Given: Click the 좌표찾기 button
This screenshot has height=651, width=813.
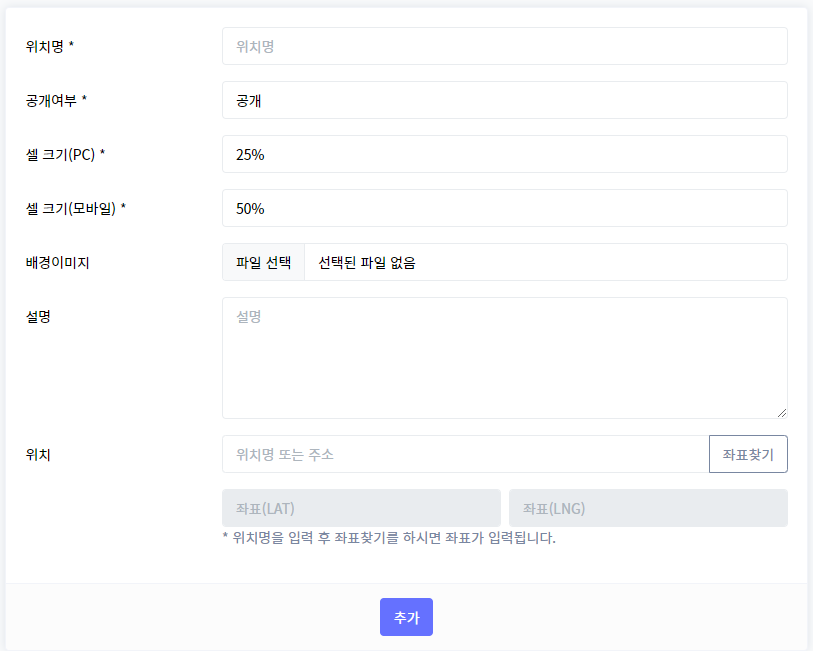Looking at the screenshot, I should pyautogui.click(x=748, y=454).
